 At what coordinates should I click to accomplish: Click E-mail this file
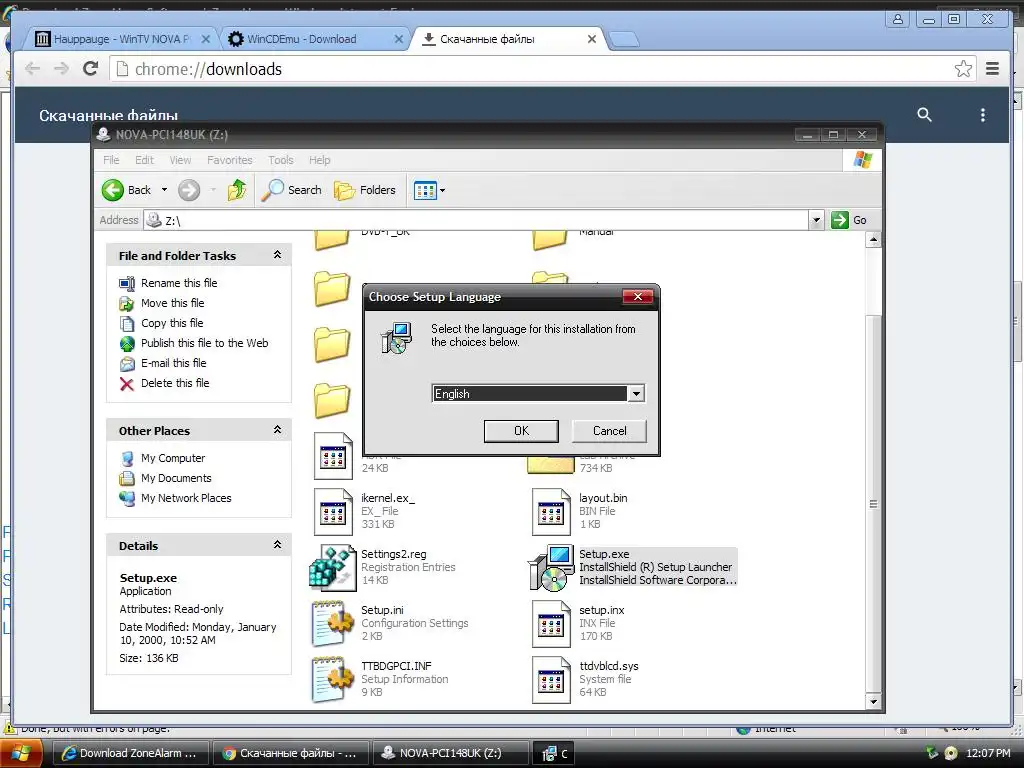tap(174, 363)
